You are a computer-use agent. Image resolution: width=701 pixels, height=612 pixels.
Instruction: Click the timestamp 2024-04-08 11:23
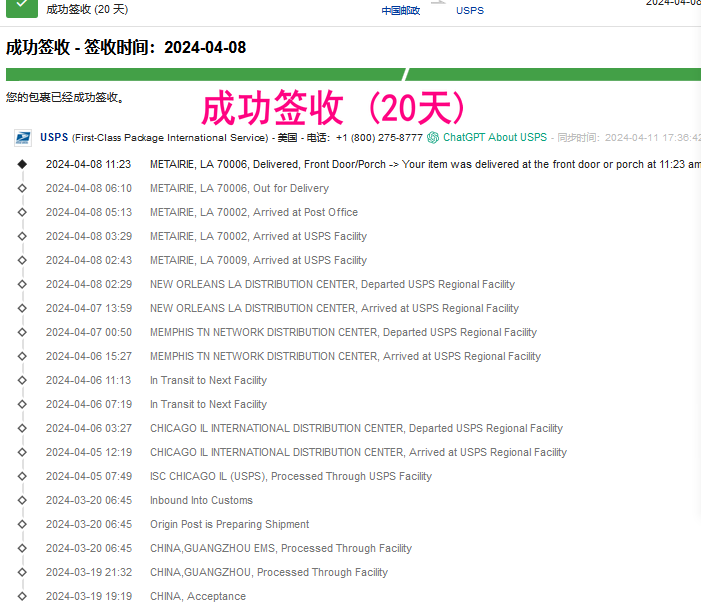(x=89, y=165)
